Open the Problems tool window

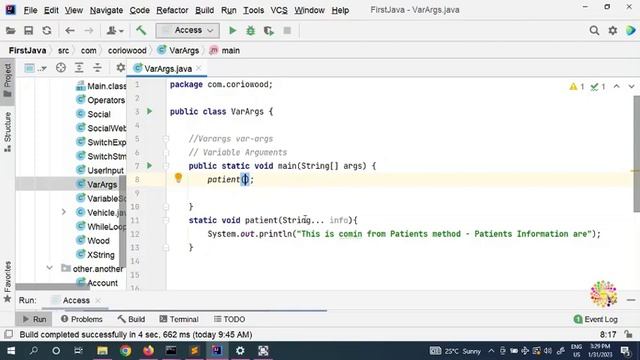pyautogui.click(x=82, y=319)
